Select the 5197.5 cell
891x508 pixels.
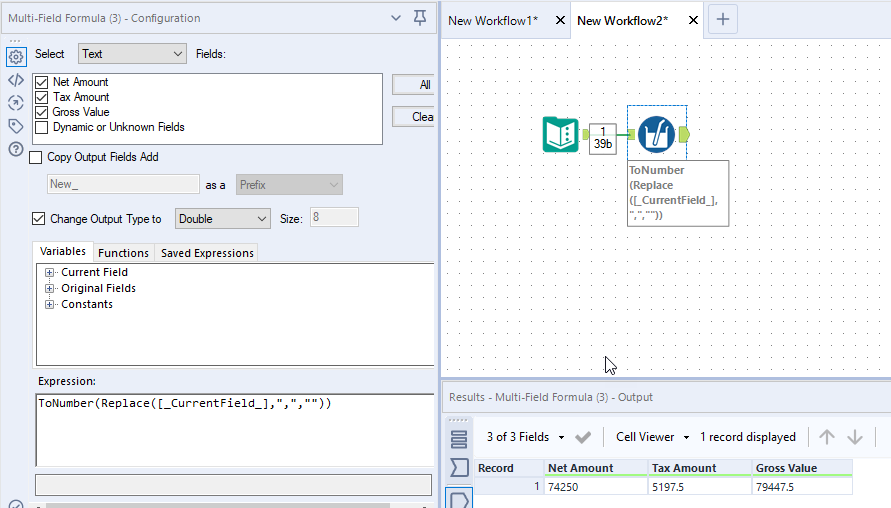point(700,486)
